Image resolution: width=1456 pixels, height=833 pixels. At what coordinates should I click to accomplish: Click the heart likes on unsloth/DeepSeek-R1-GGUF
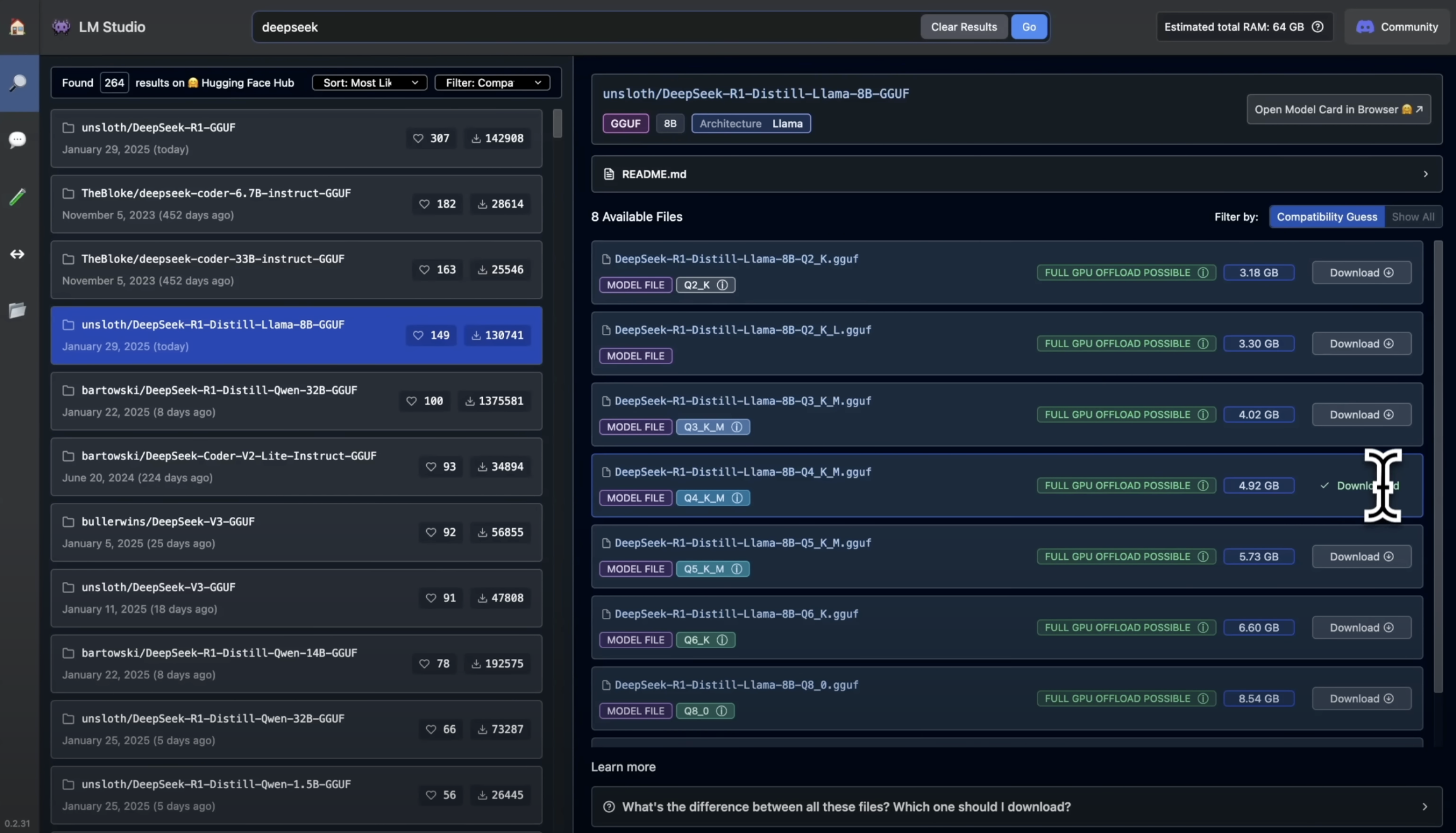(431, 138)
